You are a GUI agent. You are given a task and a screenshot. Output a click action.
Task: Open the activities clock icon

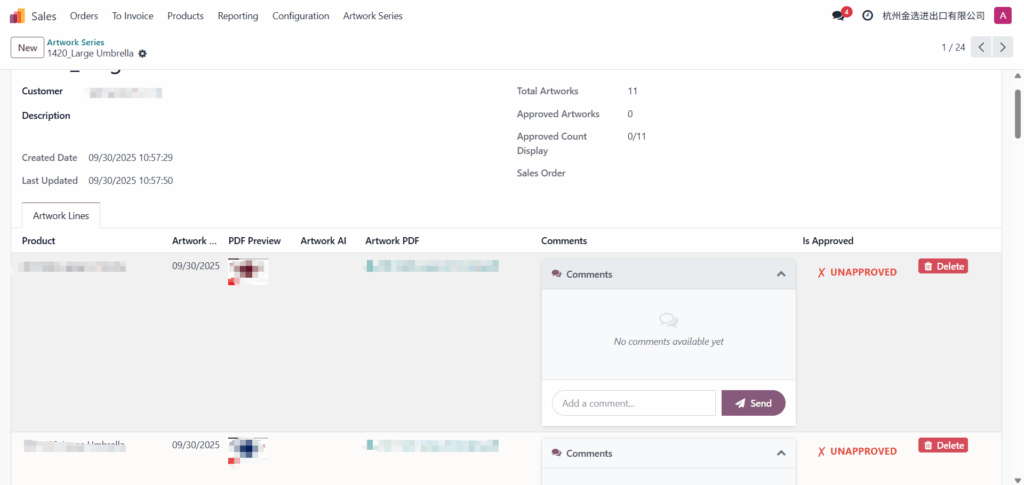tap(867, 16)
